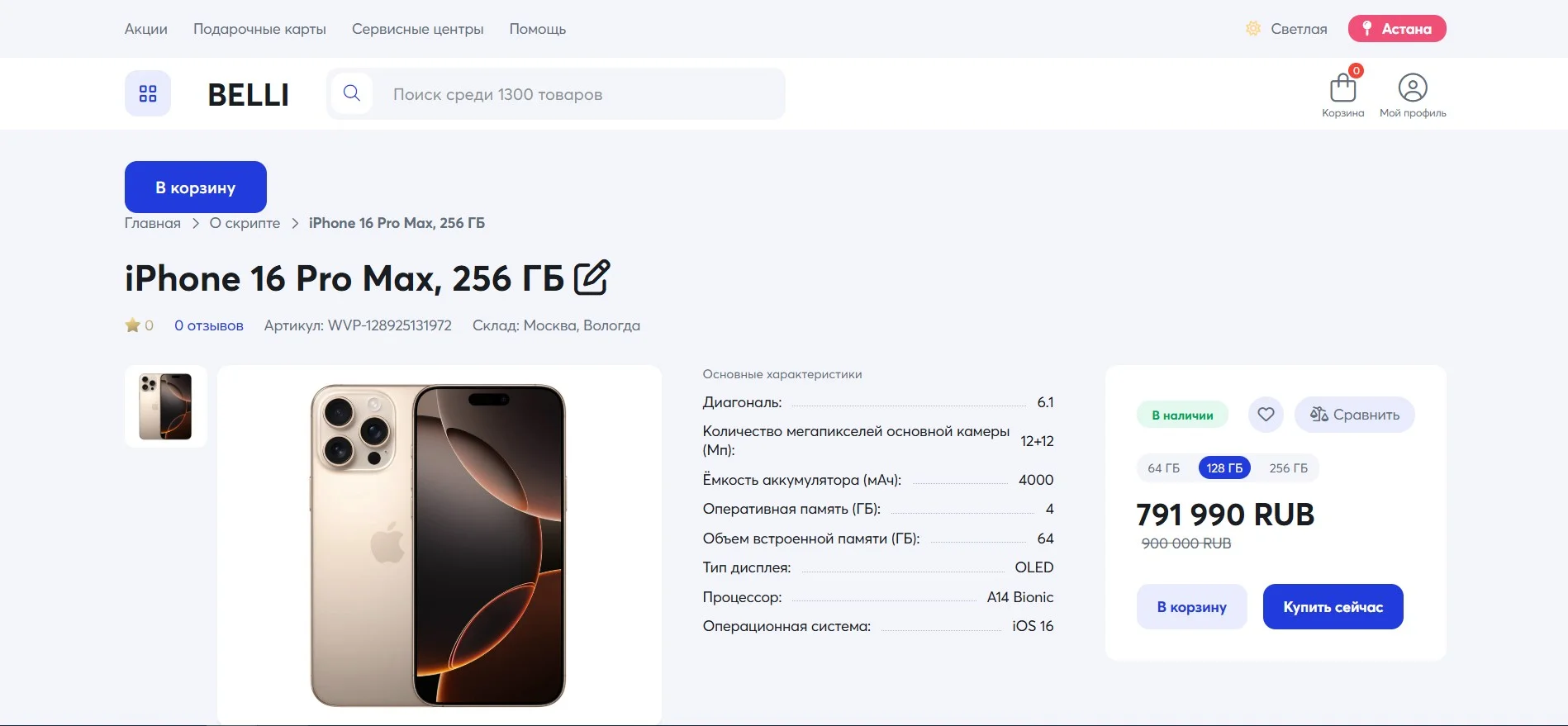The image size is (1568, 726).
Task: Open Сервисные центры in top menu
Action: (418, 29)
